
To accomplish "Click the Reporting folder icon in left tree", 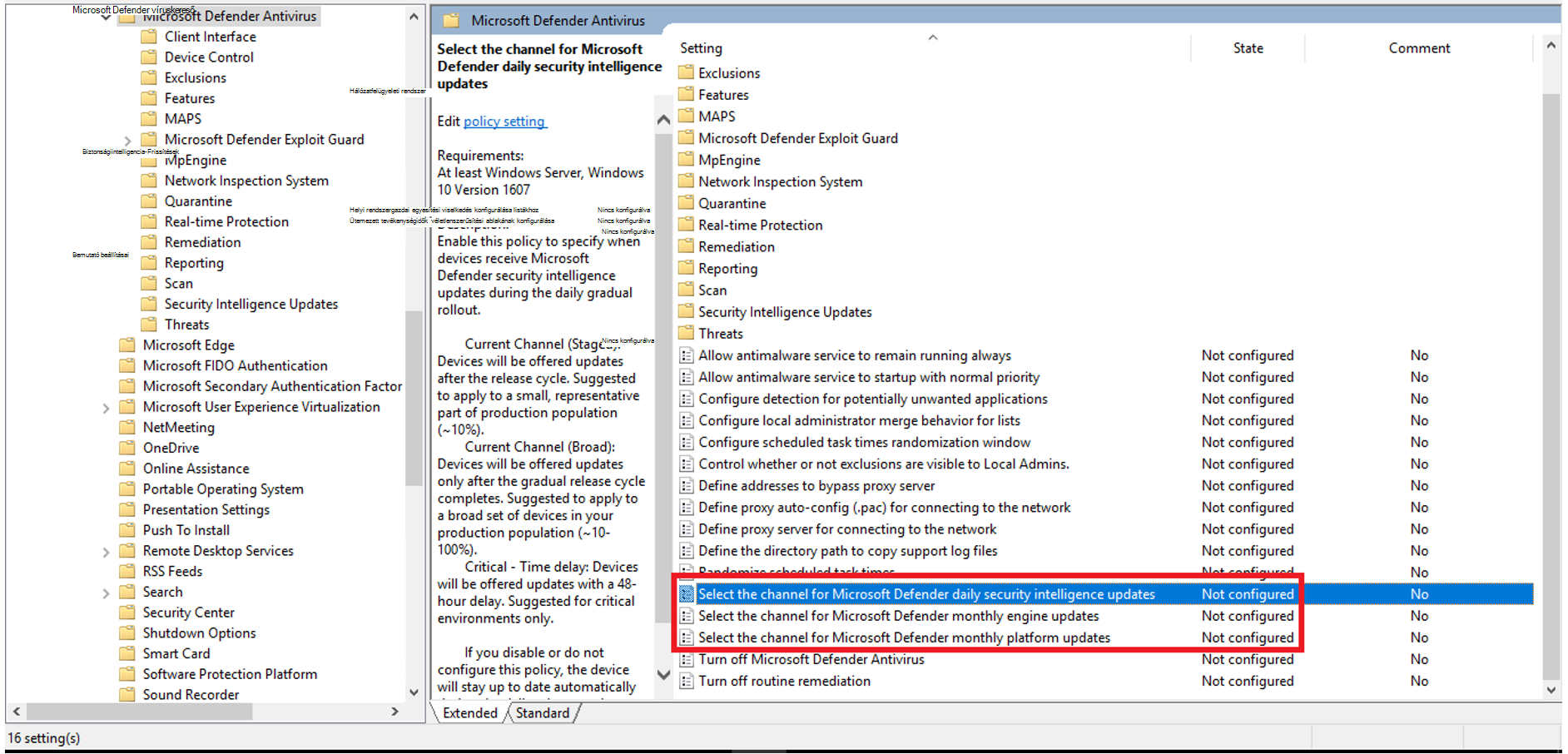I will [149, 263].
